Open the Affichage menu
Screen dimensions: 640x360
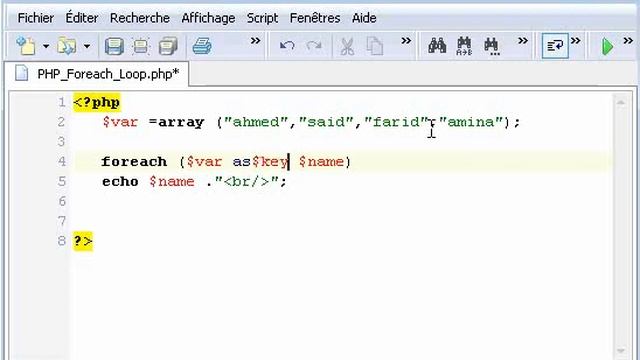coord(208,18)
